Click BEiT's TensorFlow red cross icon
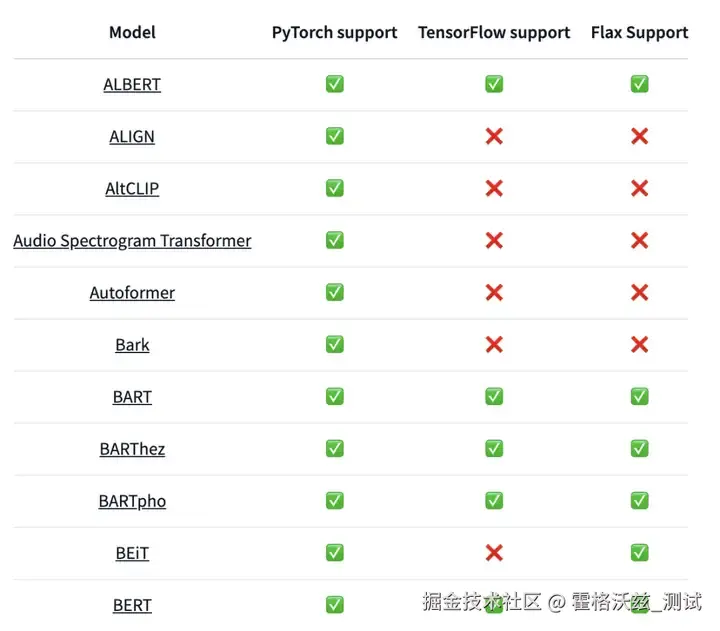720x631 pixels. click(494, 552)
